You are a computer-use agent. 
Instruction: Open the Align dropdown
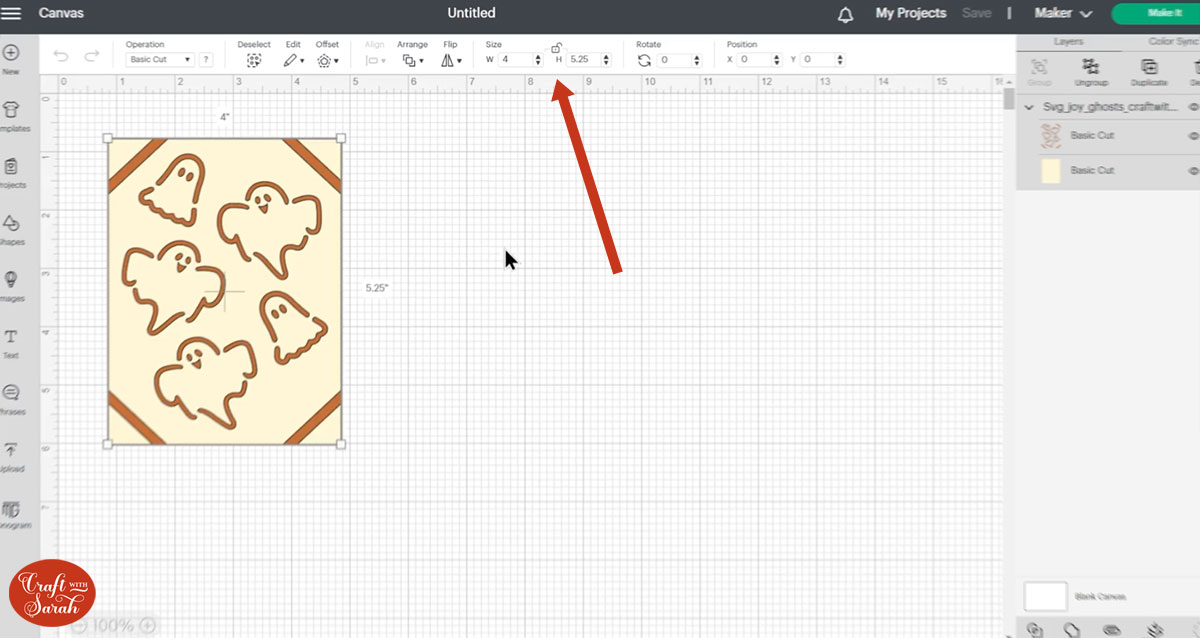375,60
